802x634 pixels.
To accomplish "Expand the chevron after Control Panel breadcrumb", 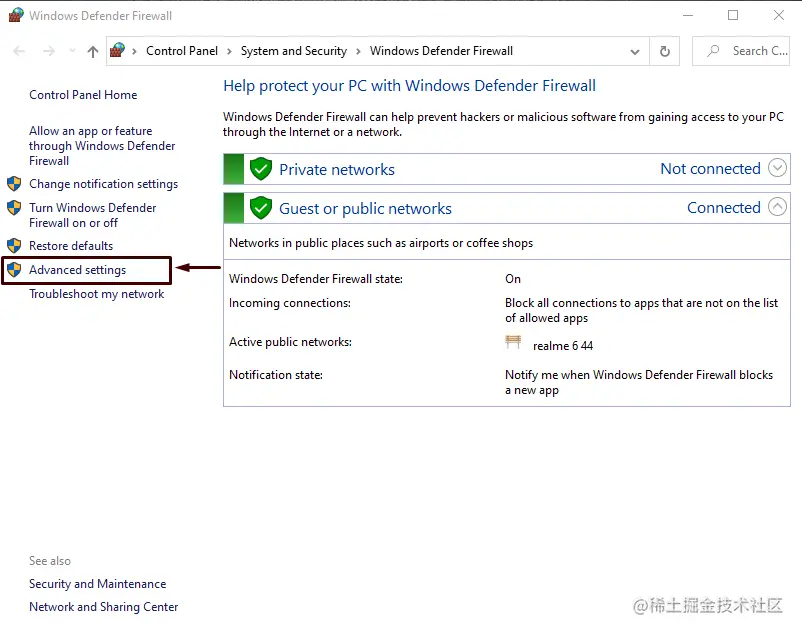I will [x=229, y=51].
